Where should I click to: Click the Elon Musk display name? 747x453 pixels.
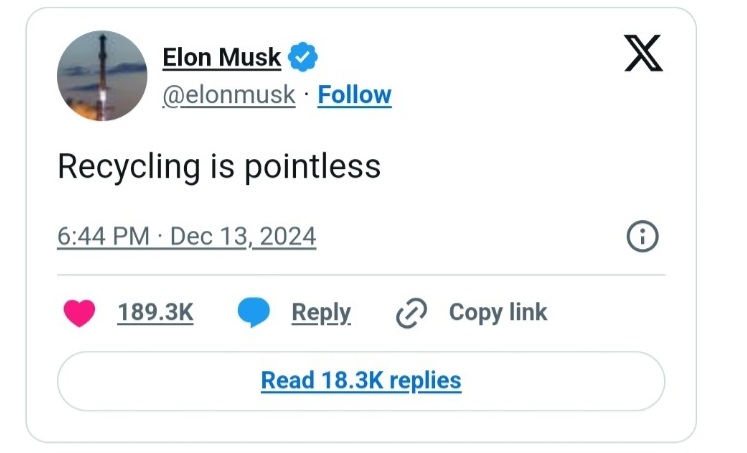(222, 58)
